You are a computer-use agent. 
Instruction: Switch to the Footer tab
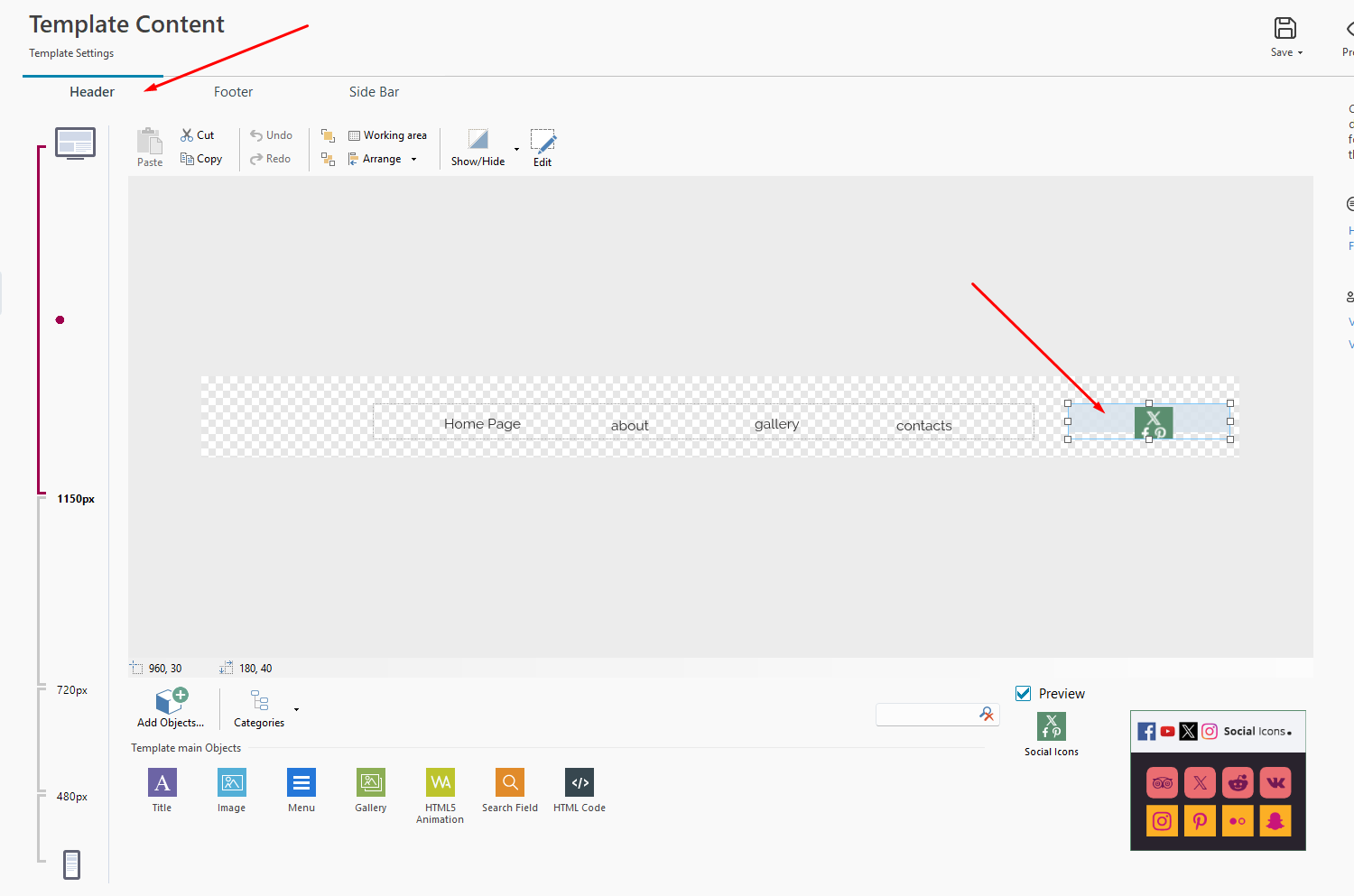(x=233, y=92)
